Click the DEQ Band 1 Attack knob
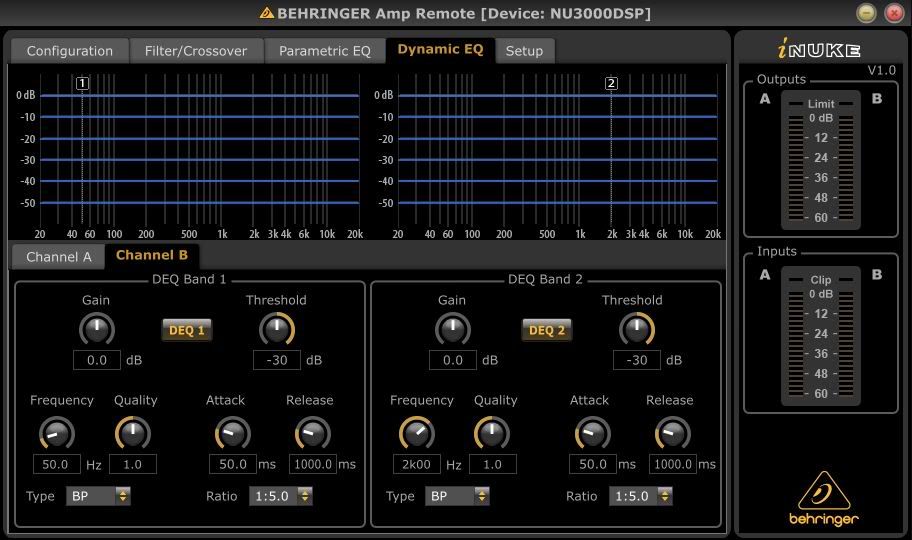The height and width of the screenshot is (540, 912). coord(233,434)
